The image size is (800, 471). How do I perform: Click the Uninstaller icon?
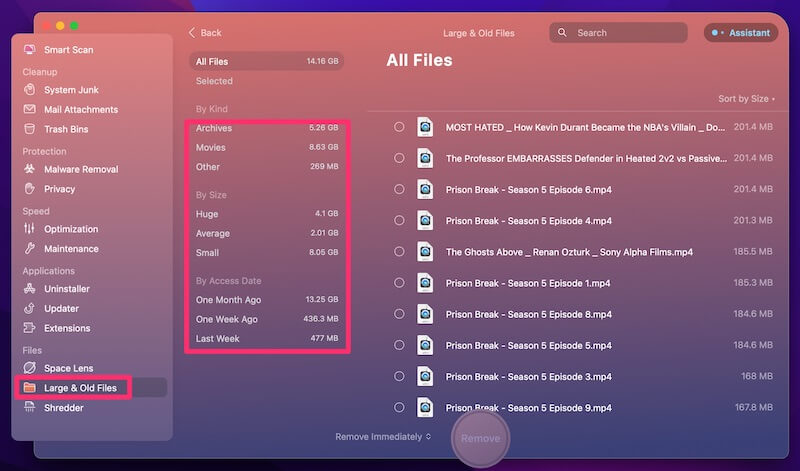30,288
